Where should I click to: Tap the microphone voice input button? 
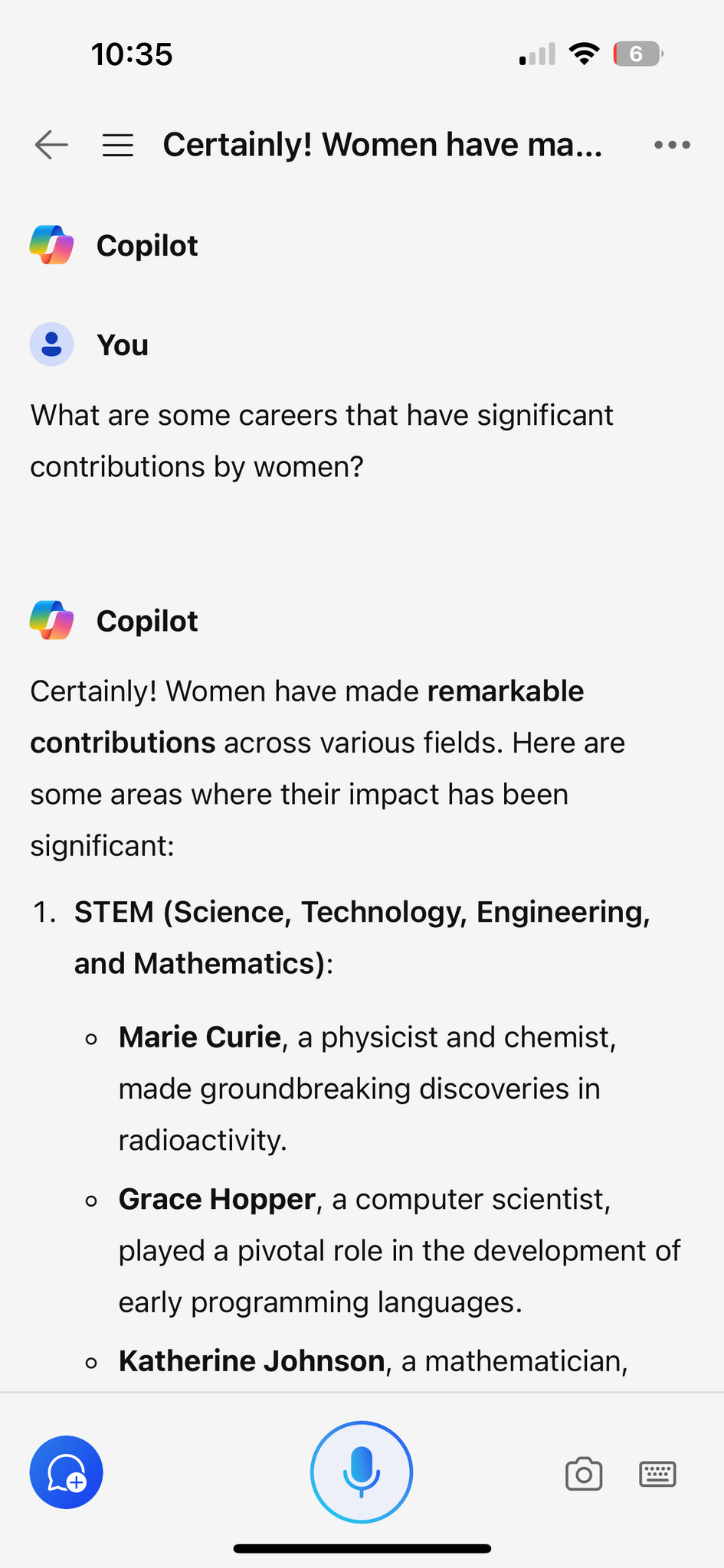coord(362,1472)
